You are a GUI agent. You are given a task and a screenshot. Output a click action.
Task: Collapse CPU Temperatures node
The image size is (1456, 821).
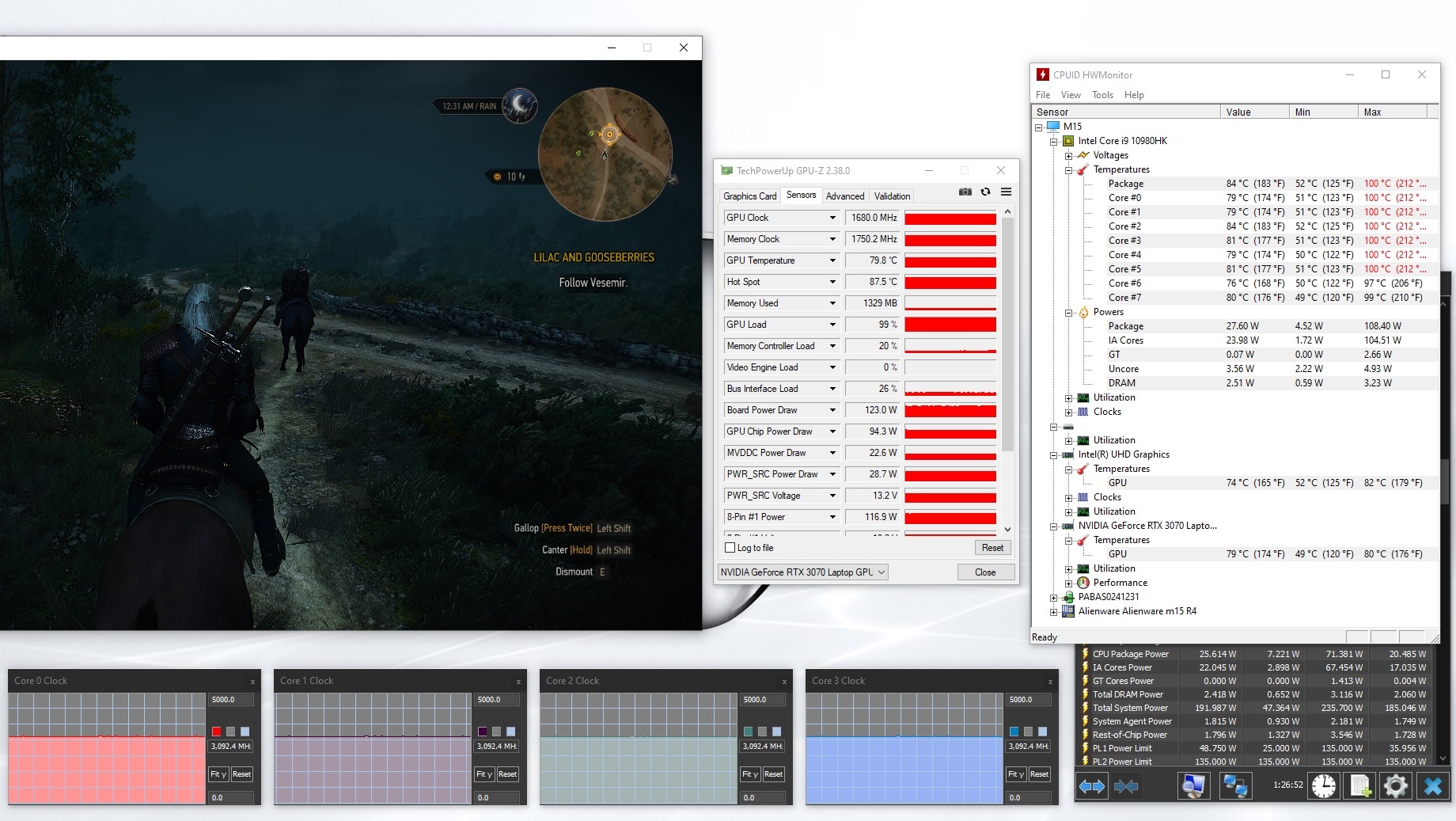click(1068, 169)
